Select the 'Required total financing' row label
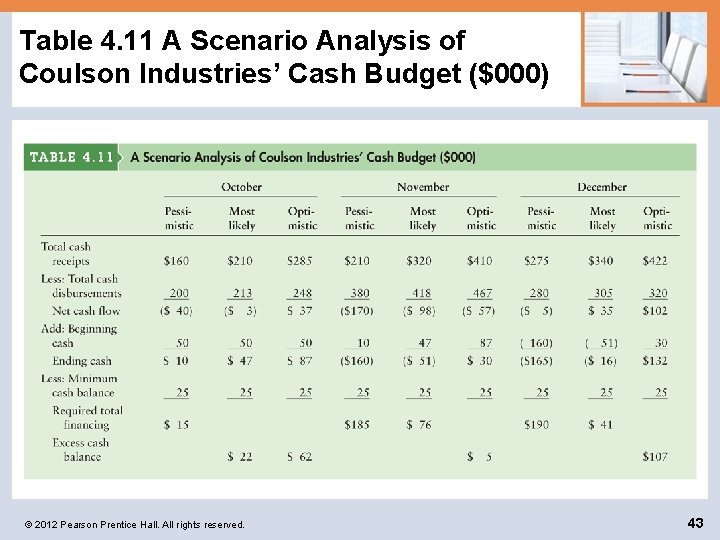Viewport: 720px width, 540px height. [x=87, y=417]
